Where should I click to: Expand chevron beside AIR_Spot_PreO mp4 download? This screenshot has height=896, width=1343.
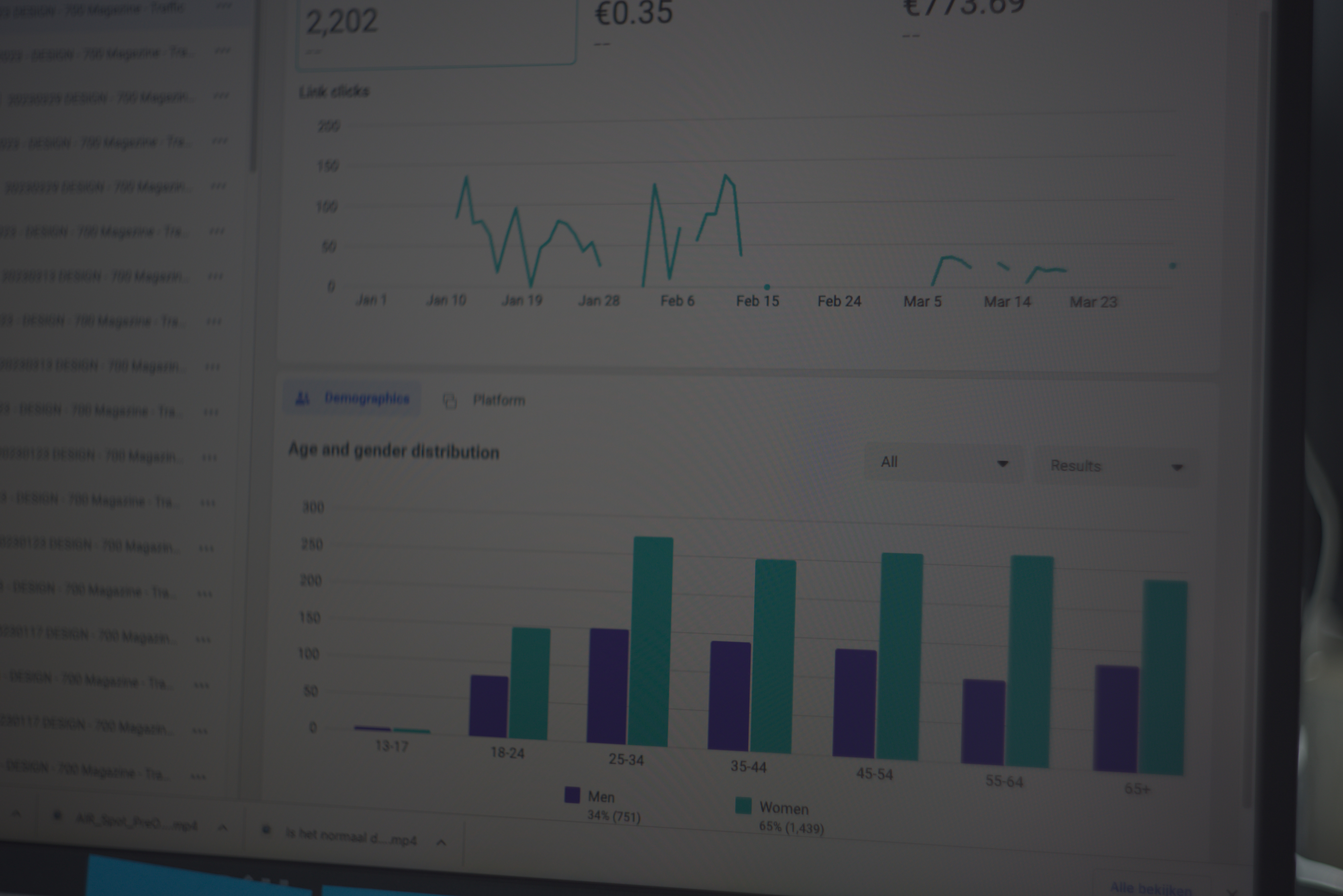click(223, 827)
